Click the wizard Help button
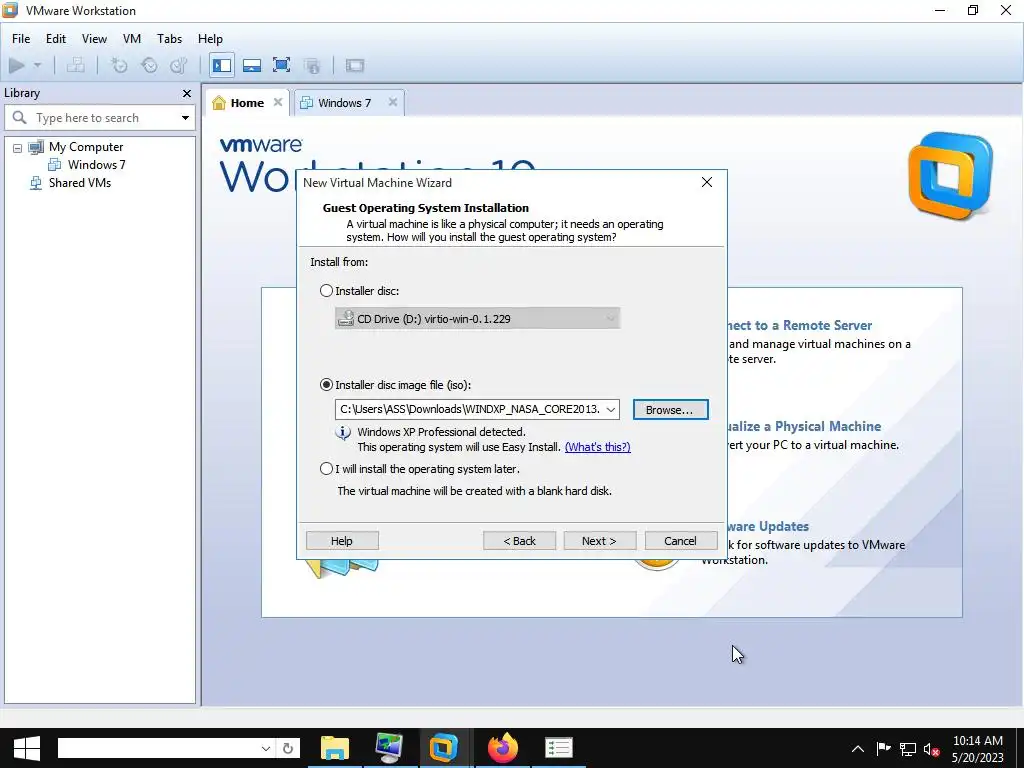 point(342,541)
